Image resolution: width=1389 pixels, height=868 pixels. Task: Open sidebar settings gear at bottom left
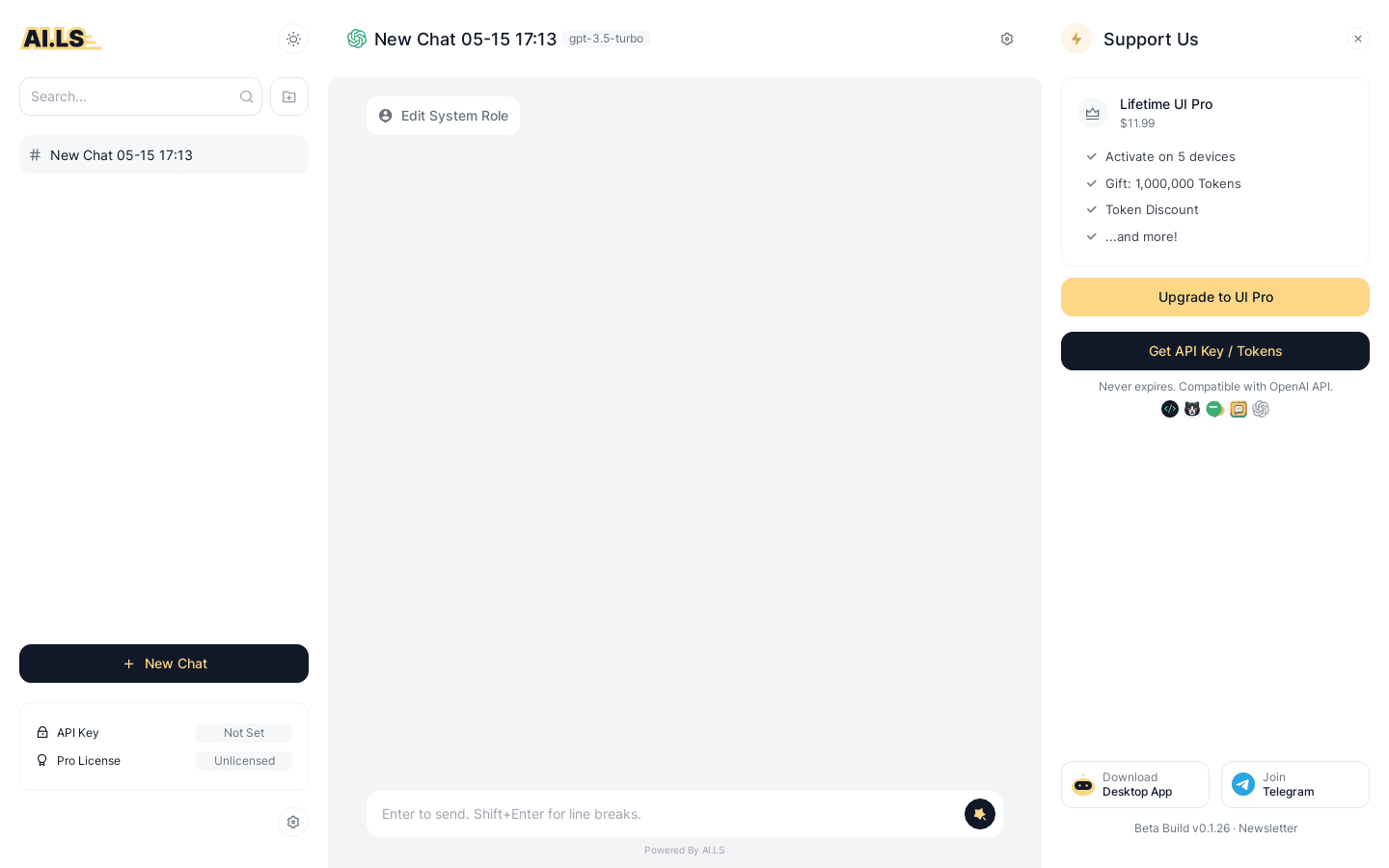pos(293,822)
